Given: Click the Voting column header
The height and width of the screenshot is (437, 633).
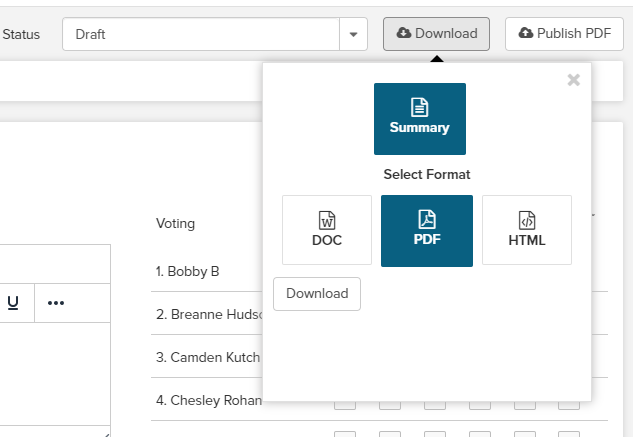Looking at the screenshot, I should (175, 223).
